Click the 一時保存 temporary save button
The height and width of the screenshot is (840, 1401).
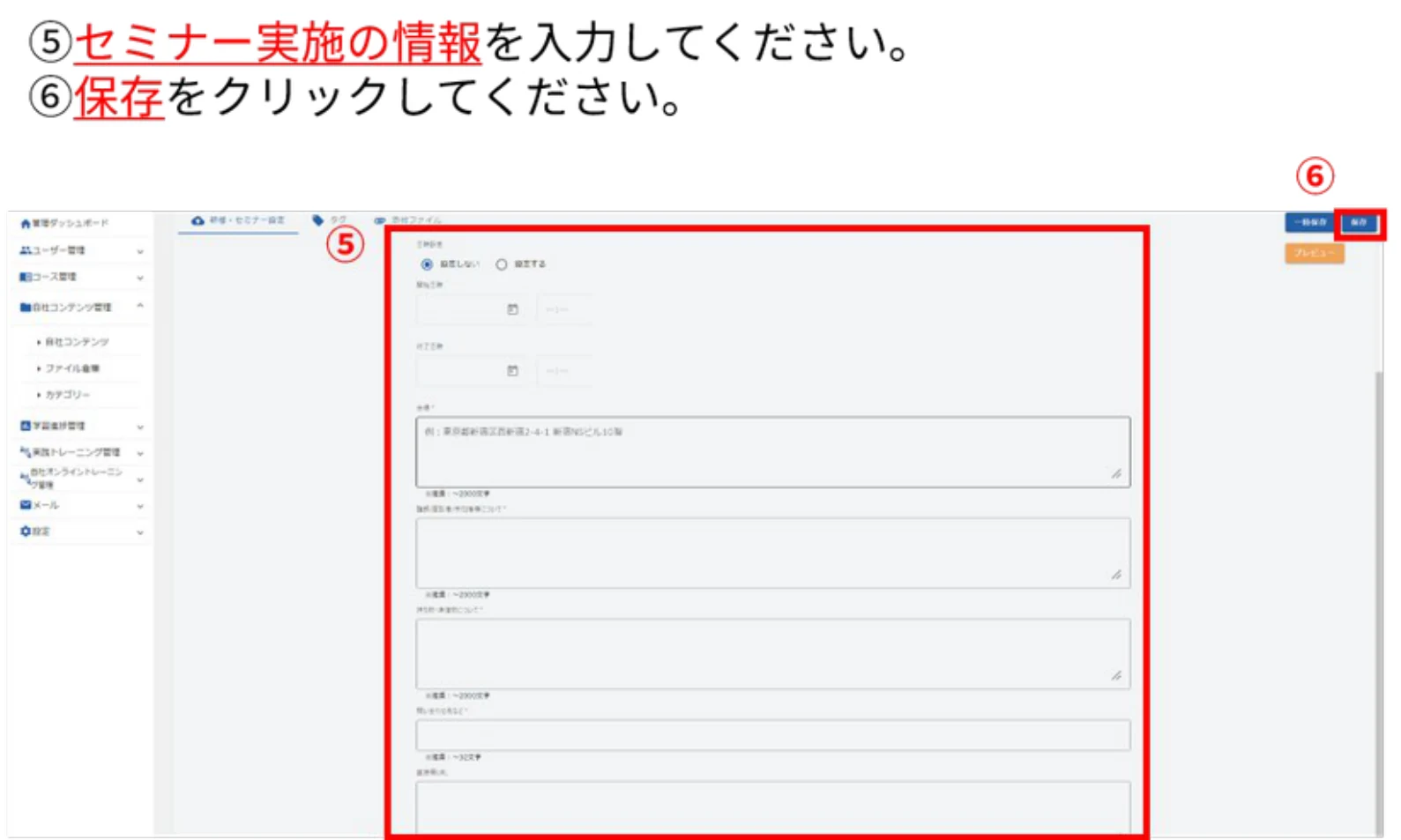(1310, 223)
